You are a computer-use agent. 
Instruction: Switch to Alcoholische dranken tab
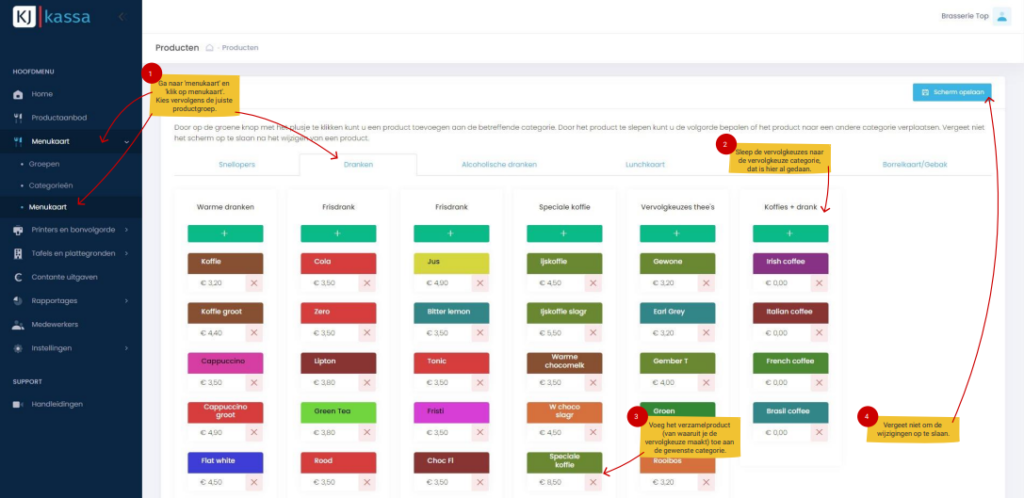(x=499, y=164)
